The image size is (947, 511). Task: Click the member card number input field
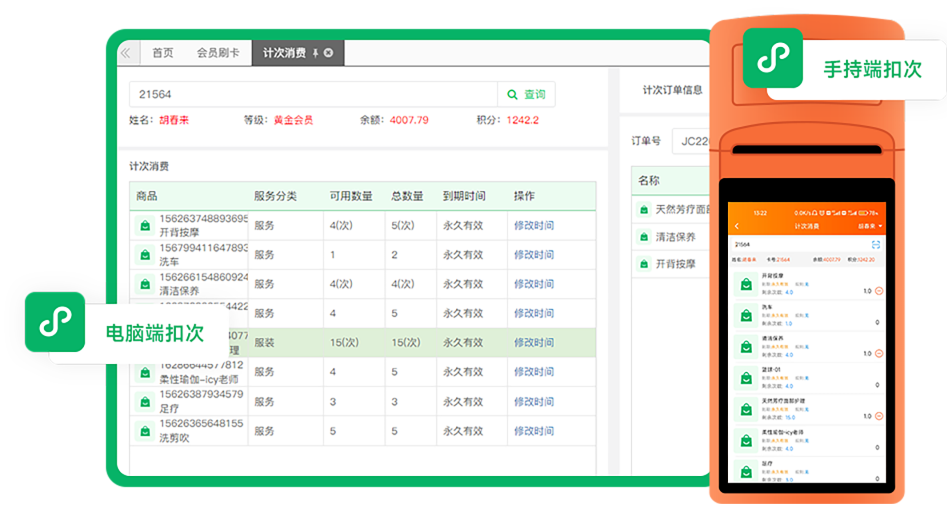pos(313,94)
